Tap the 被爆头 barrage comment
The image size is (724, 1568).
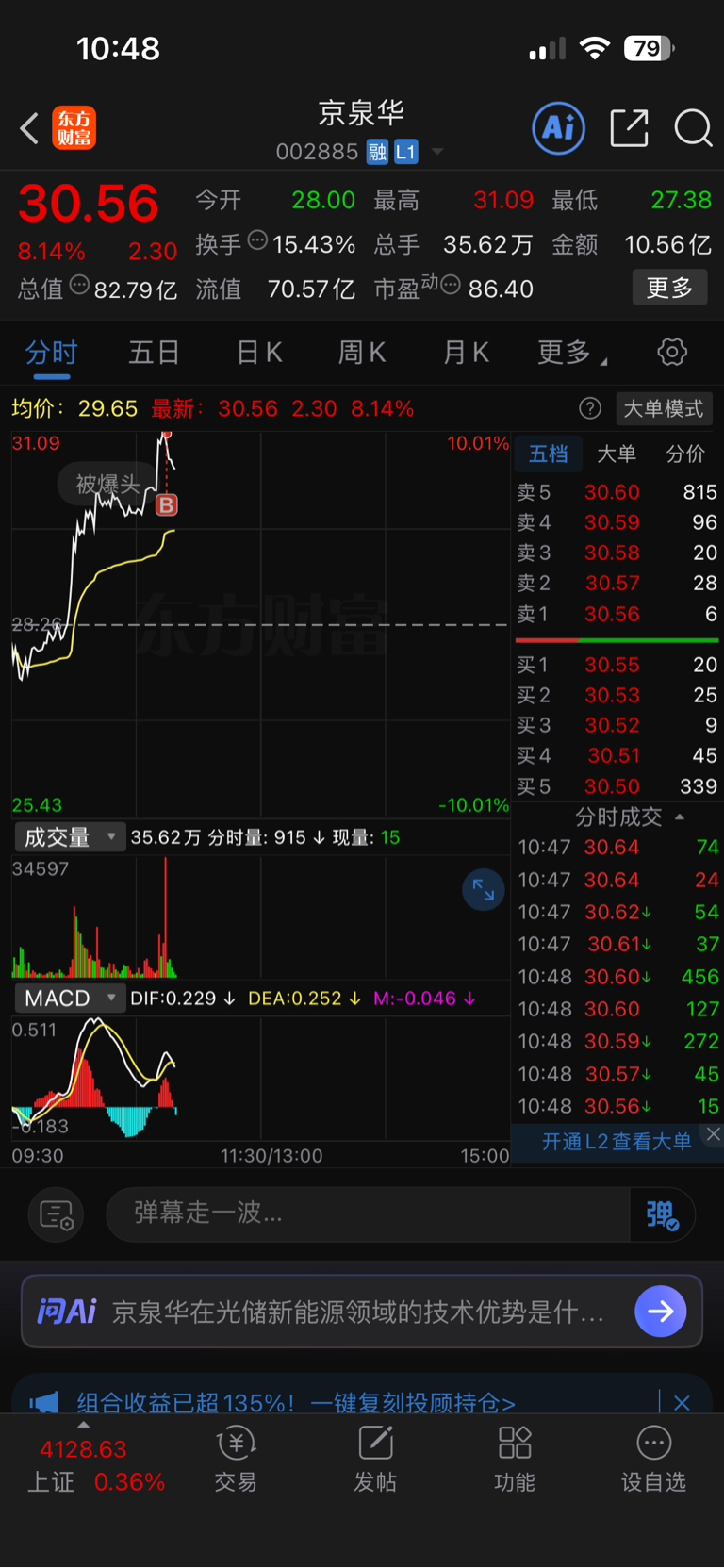(x=107, y=485)
